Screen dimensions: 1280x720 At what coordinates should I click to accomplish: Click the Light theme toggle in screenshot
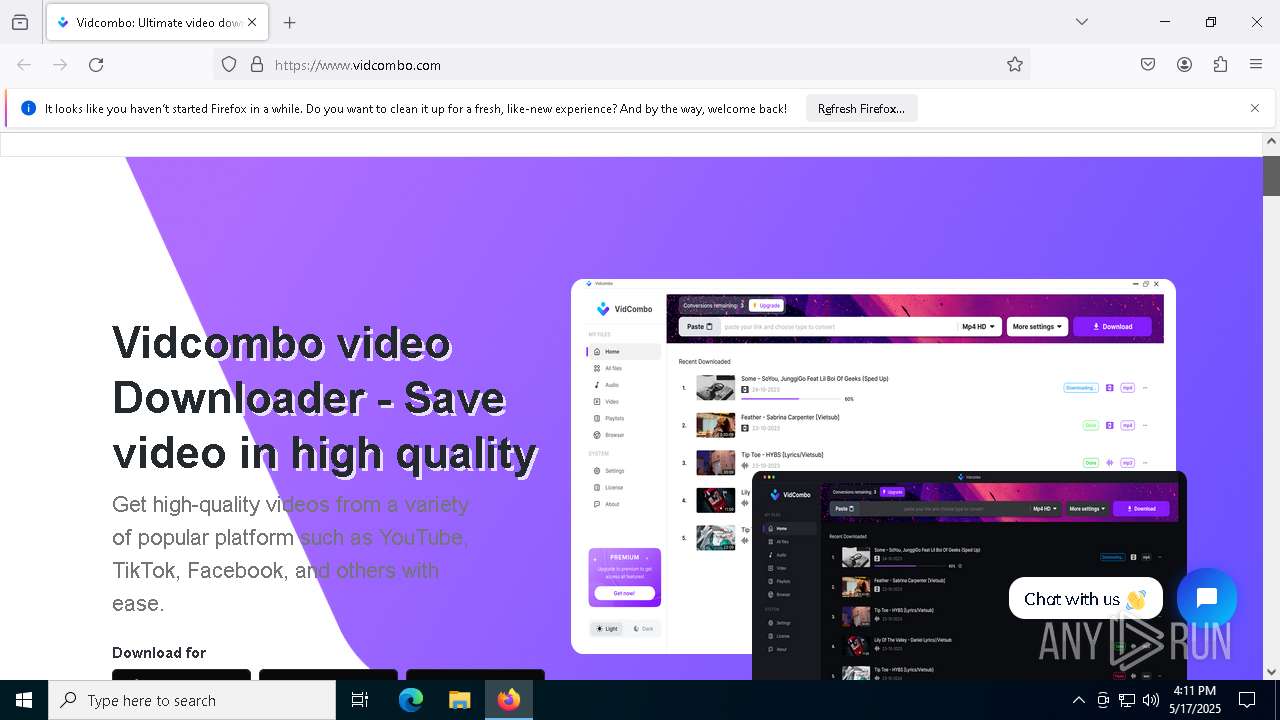[608, 629]
